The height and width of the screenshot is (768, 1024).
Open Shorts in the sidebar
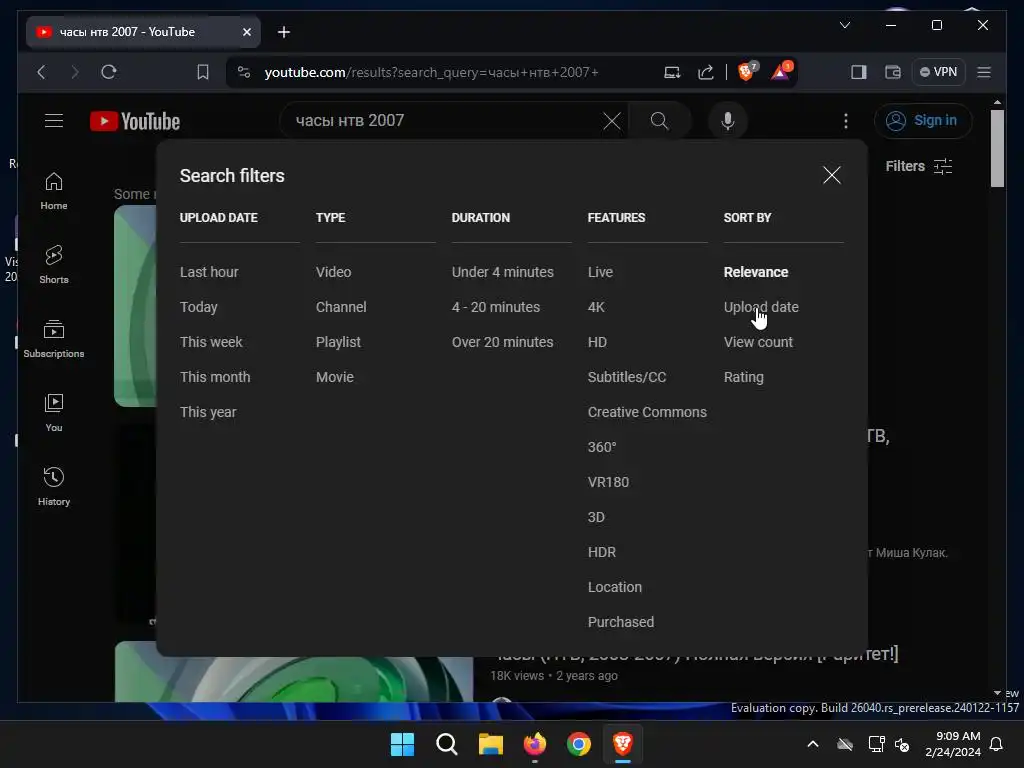[54, 264]
